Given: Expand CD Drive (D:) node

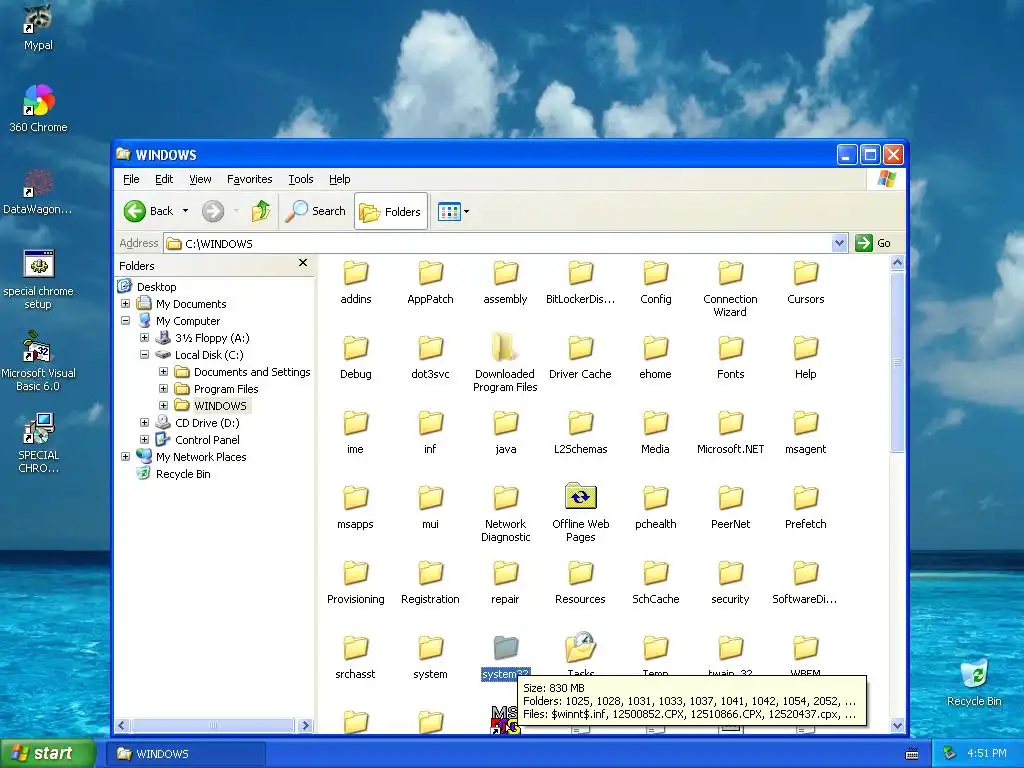Looking at the screenshot, I should 144,423.
